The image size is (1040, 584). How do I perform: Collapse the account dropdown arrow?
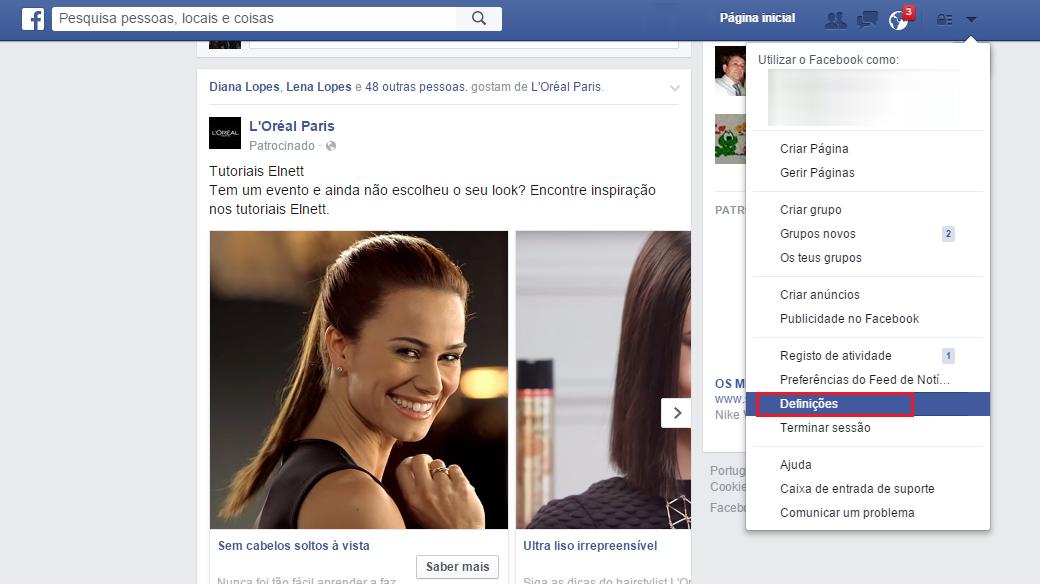tap(971, 19)
